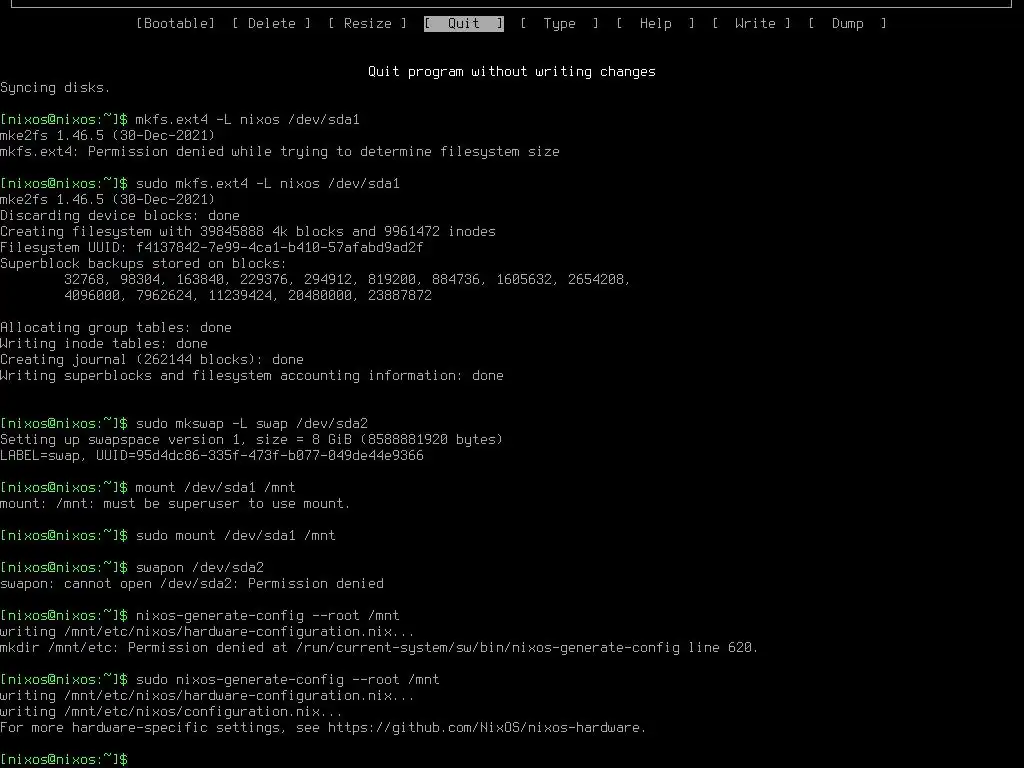Screen dimensions: 1024x768
Task: Click the 'Syncing disks.' line
Action: [56, 88]
